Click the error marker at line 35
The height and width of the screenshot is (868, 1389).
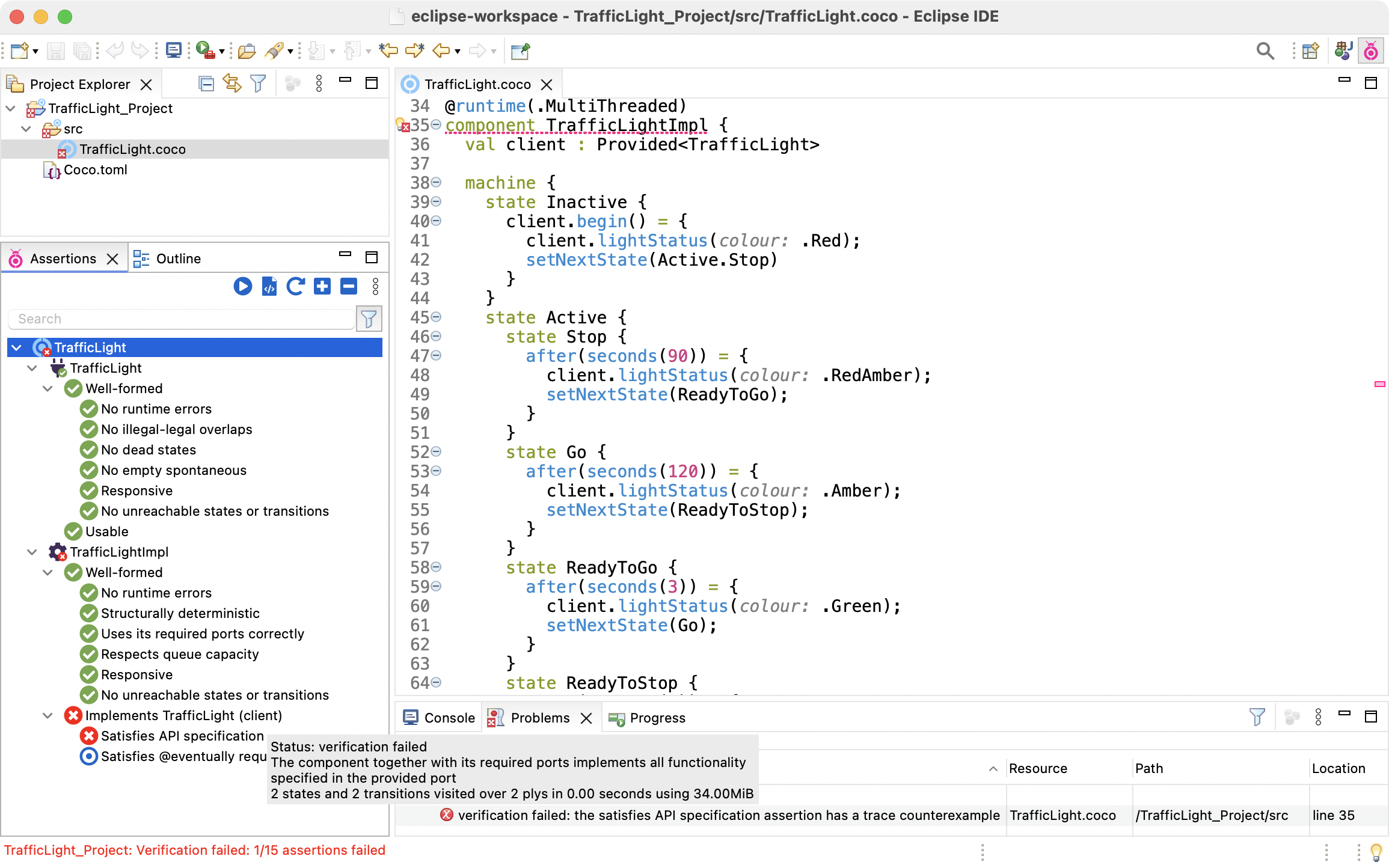[x=403, y=125]
